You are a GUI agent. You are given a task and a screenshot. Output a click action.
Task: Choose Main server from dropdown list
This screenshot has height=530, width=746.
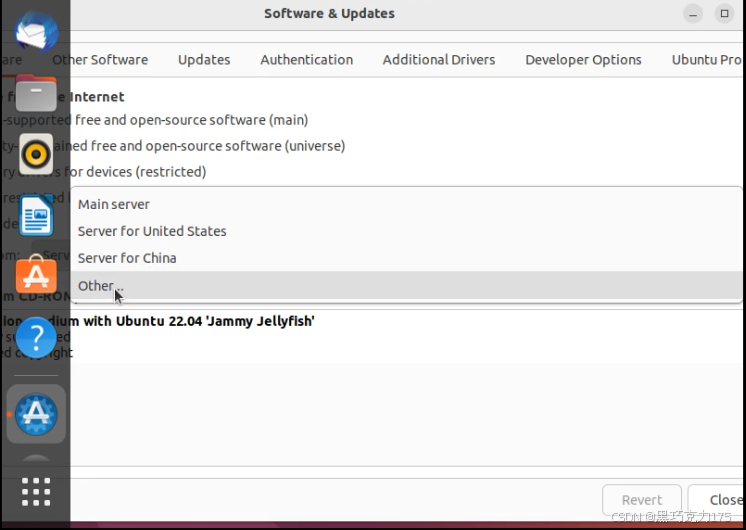point(407,204)
